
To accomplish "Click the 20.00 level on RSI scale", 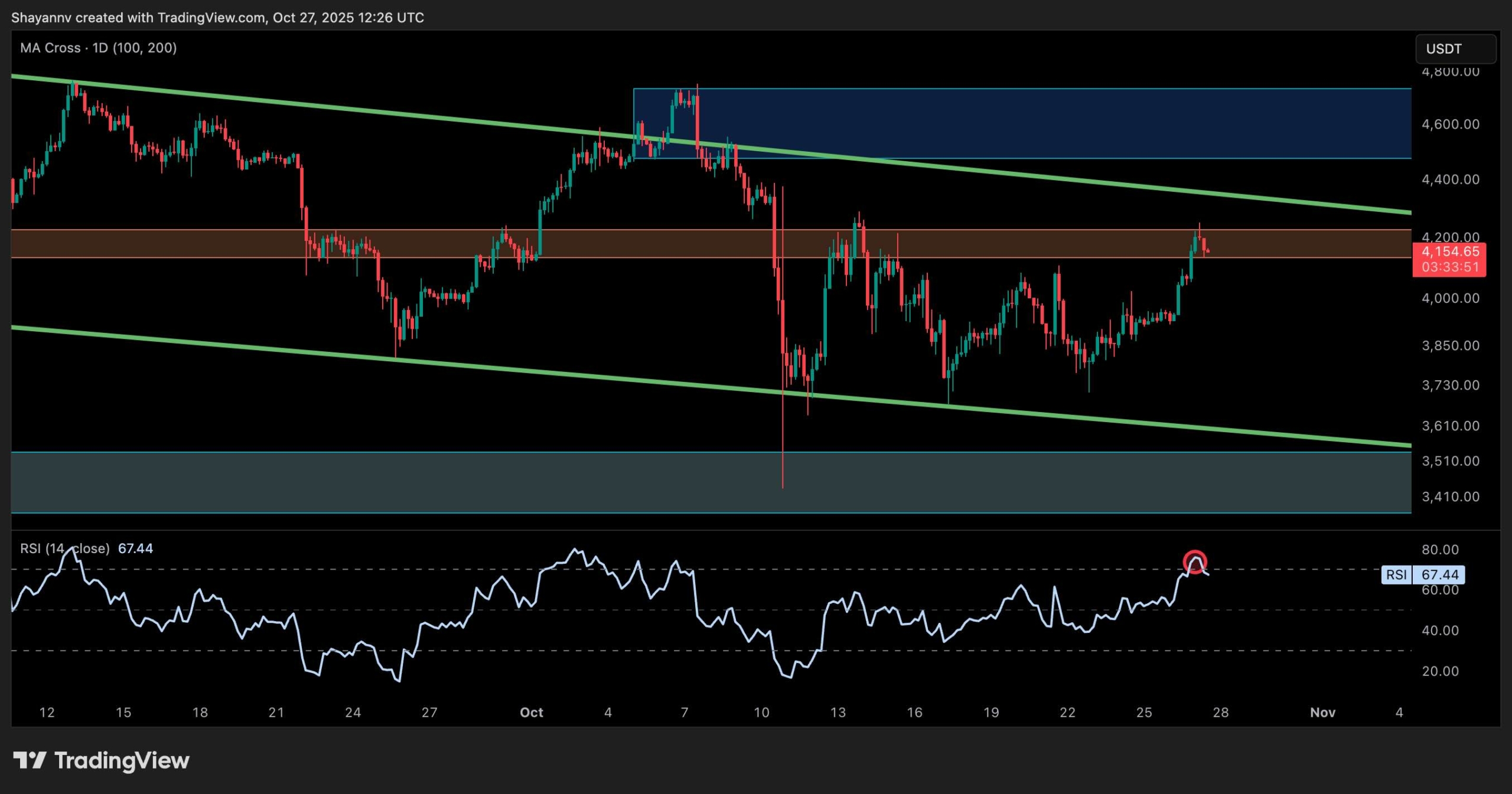I will pos(1440,671).
